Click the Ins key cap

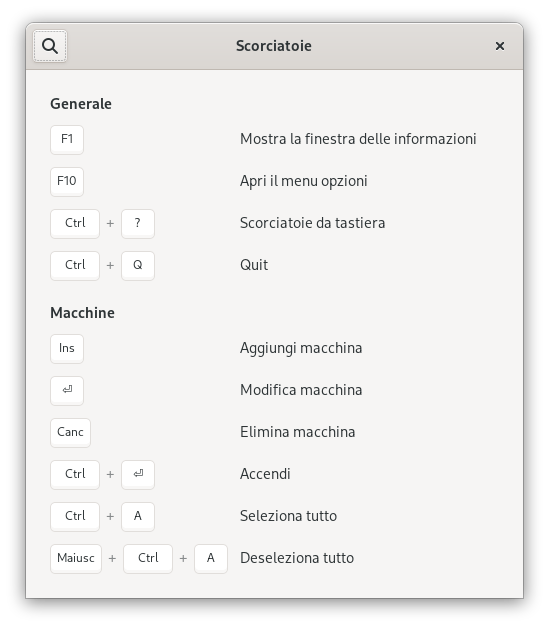click(67, 348)
